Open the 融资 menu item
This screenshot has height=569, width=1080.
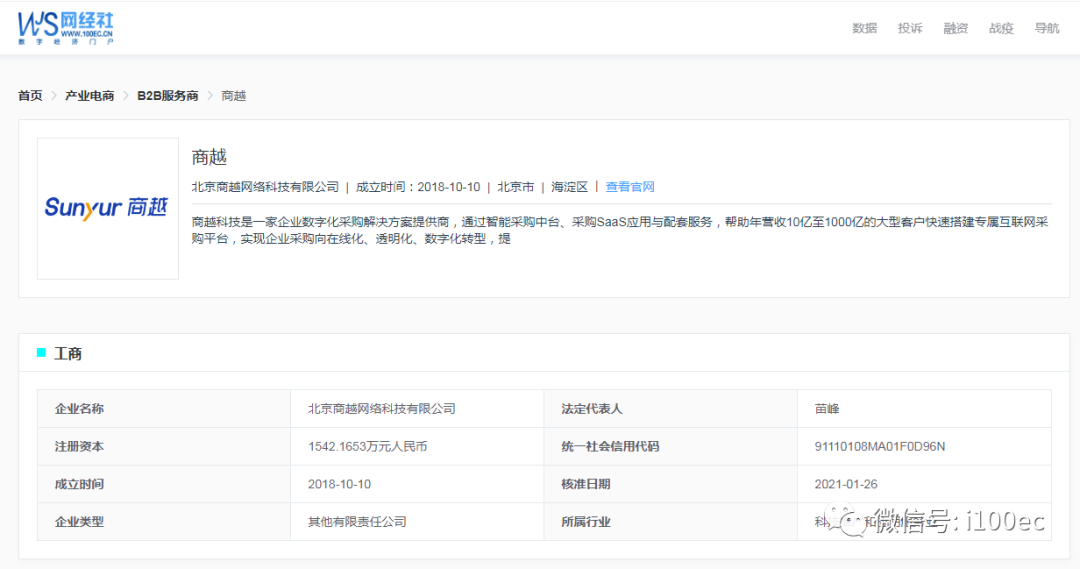(955, 28)
